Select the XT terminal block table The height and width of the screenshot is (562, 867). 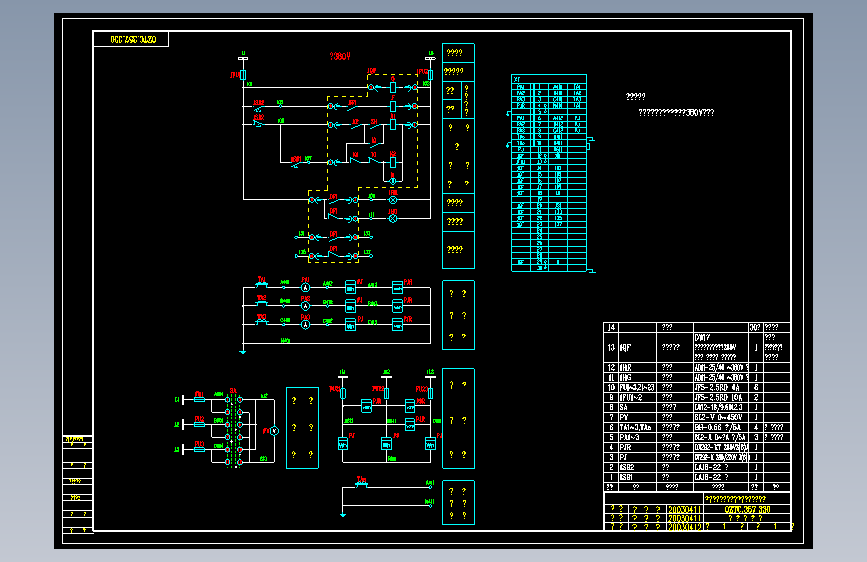549,173
